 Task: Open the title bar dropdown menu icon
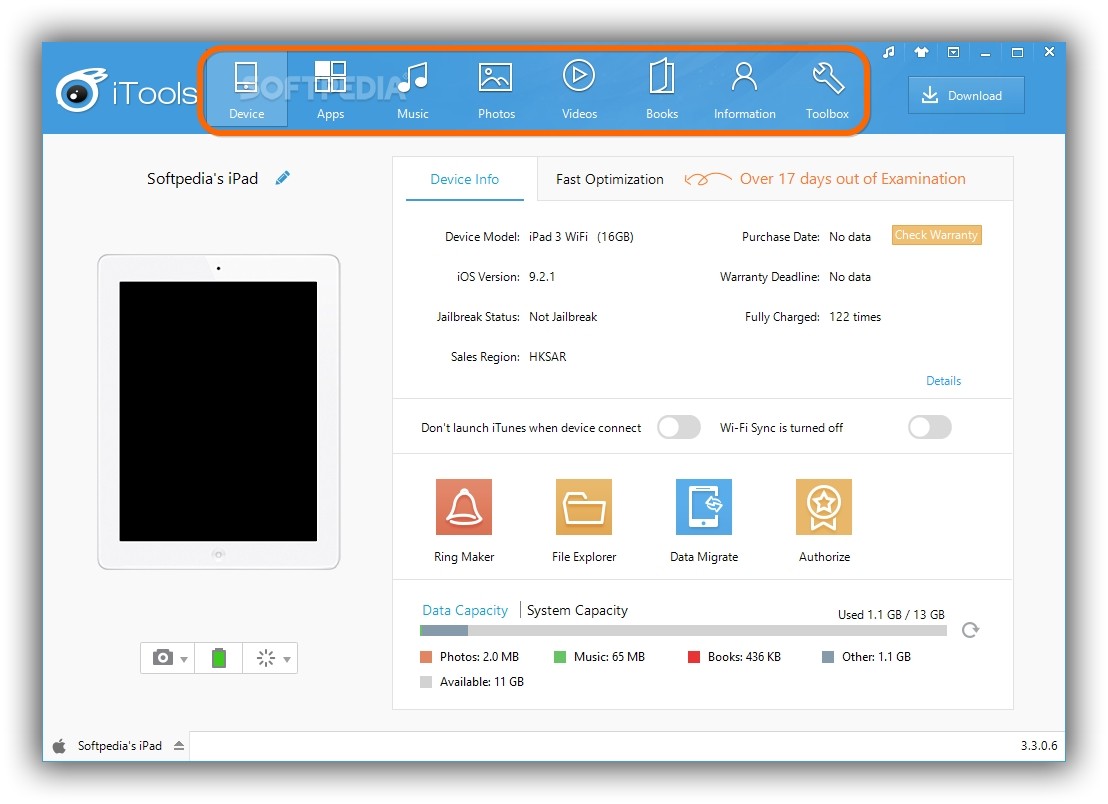tap(953, 52)
